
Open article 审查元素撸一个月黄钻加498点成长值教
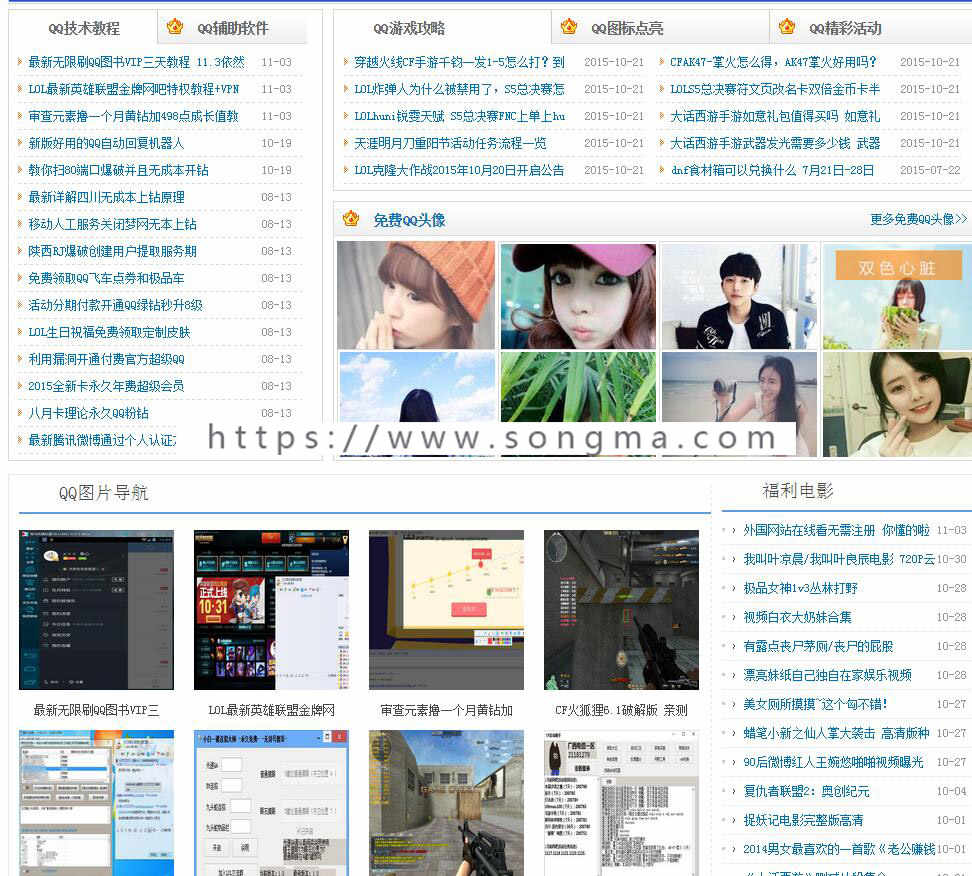coord(133,116)
